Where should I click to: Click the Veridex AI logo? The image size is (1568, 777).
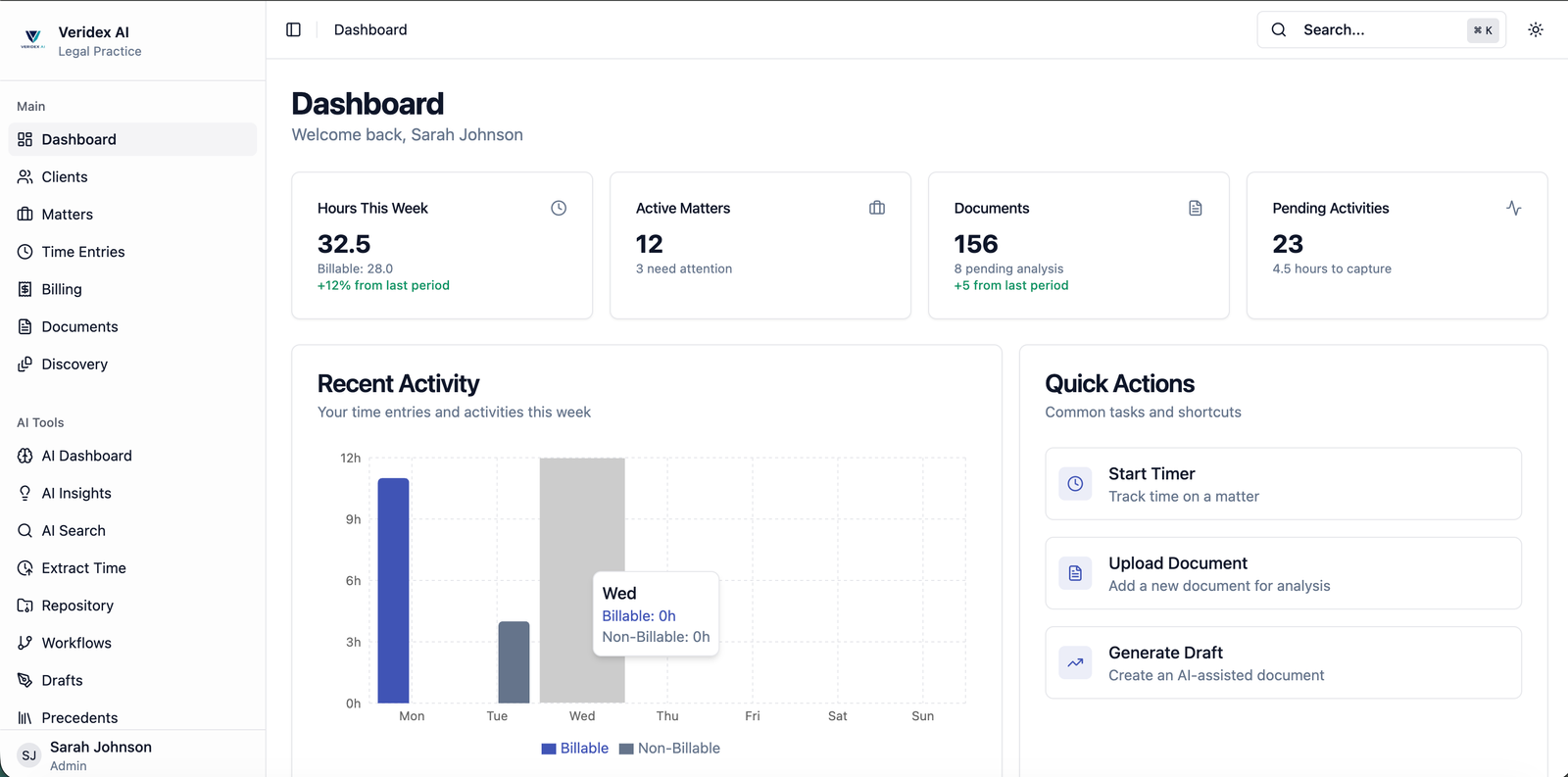pos(33,39)
